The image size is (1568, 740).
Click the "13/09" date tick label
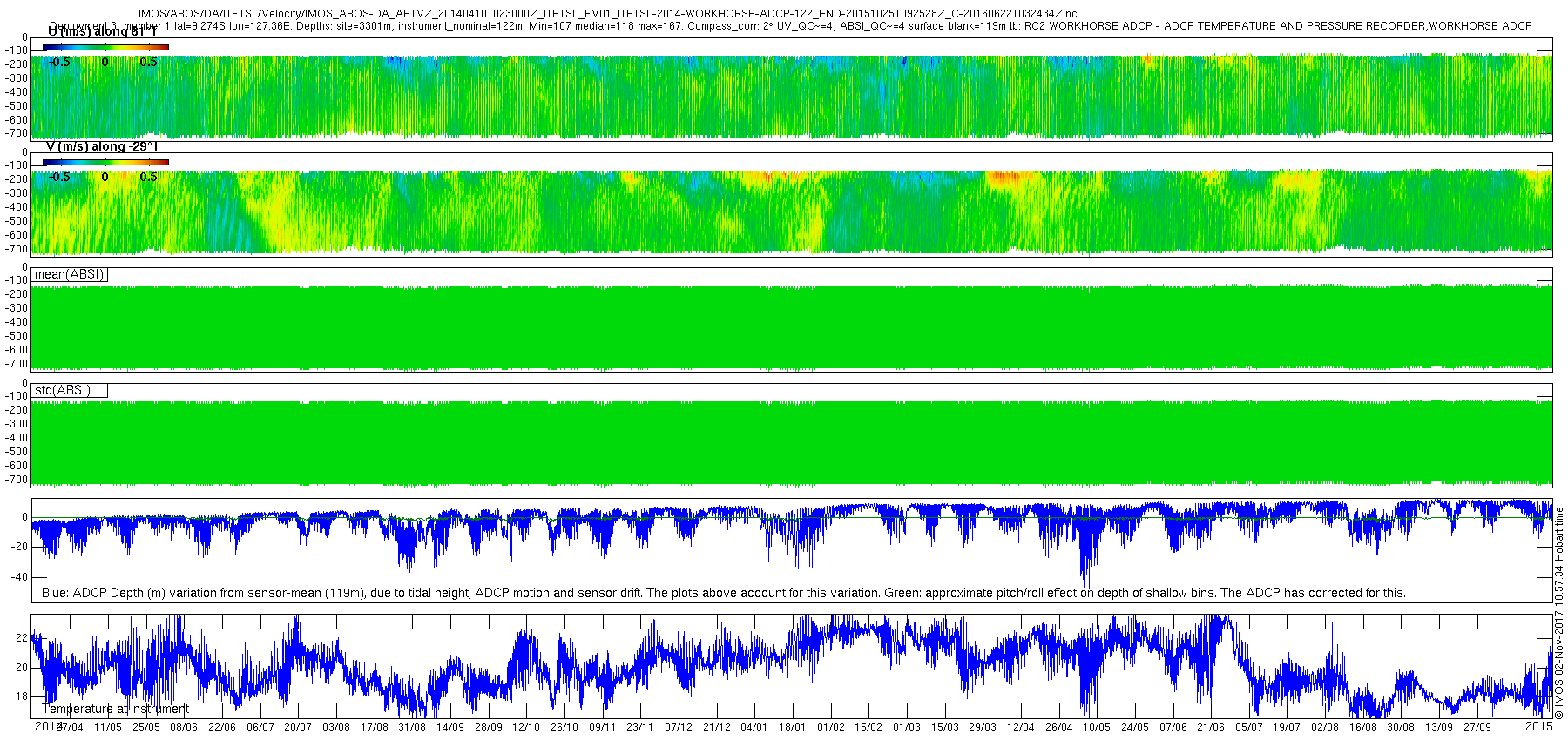point(1439,728)
